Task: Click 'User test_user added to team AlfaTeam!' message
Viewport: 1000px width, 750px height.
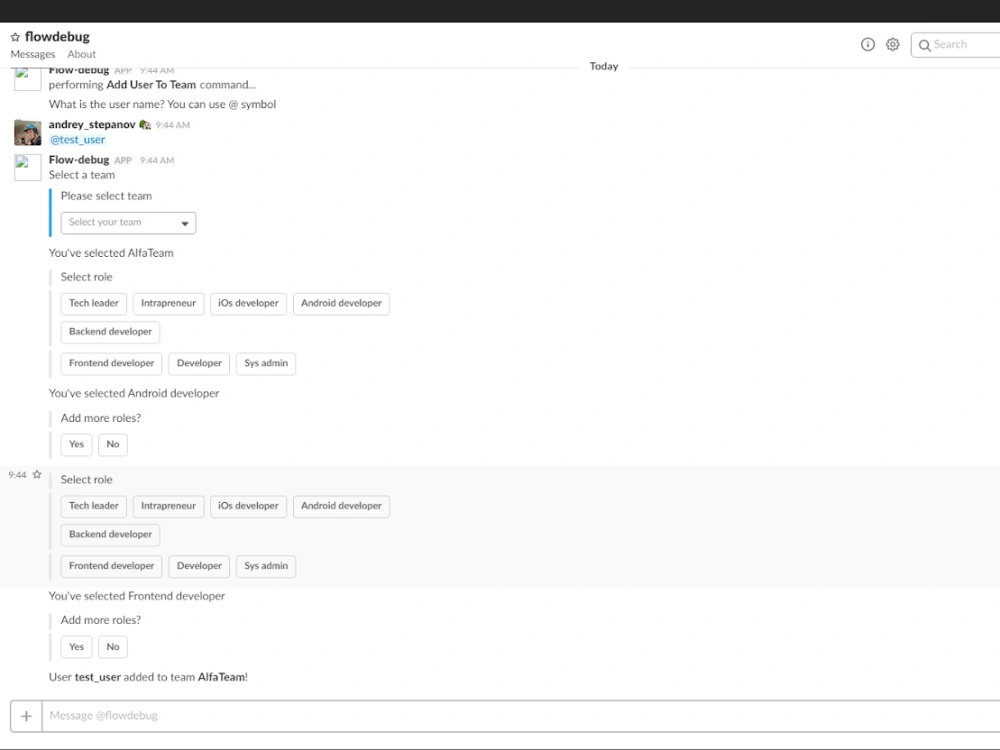Action: click(149, 677)
